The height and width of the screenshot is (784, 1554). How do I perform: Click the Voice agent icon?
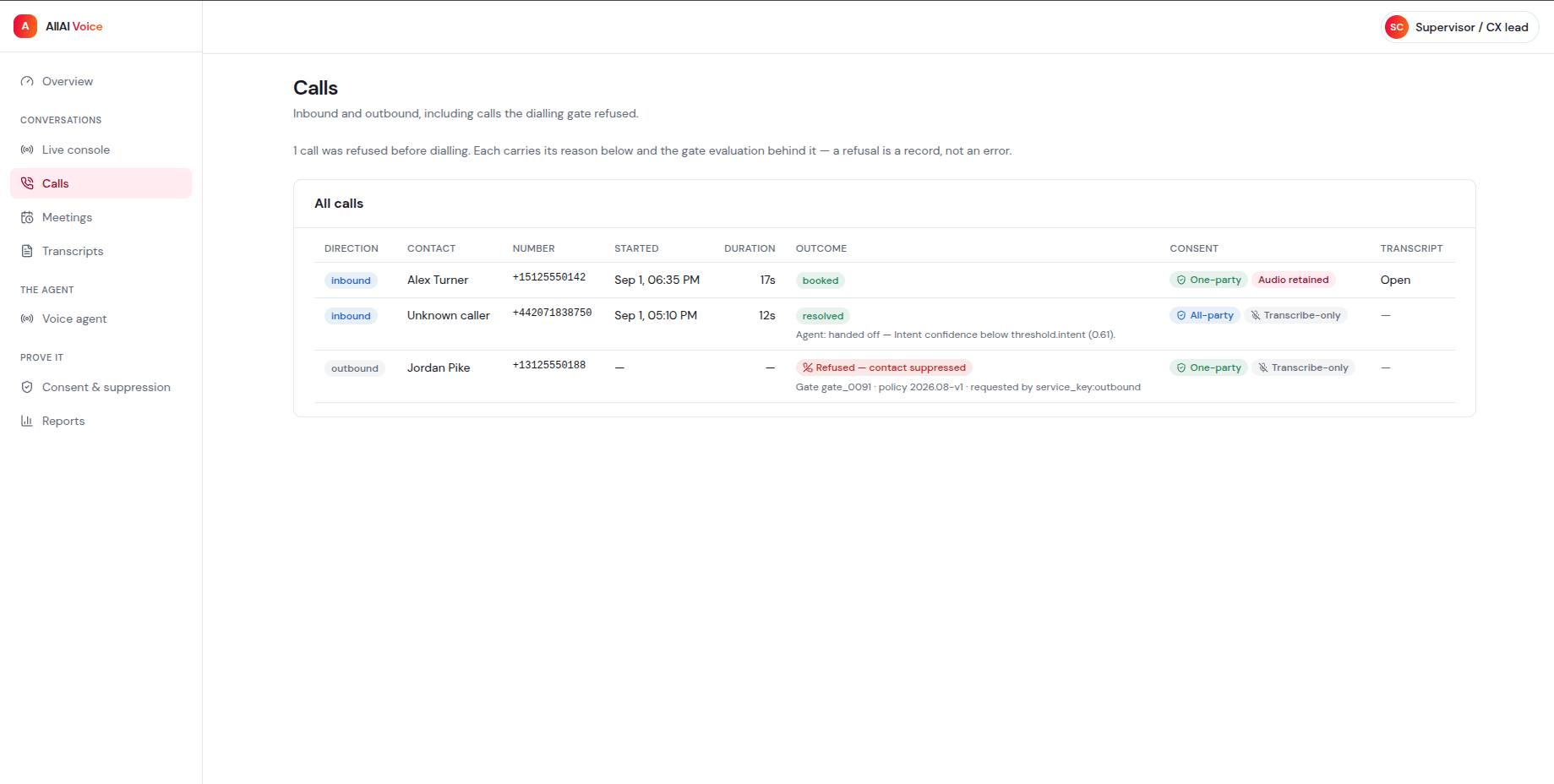pyautogui.click(x=27, y=318)
